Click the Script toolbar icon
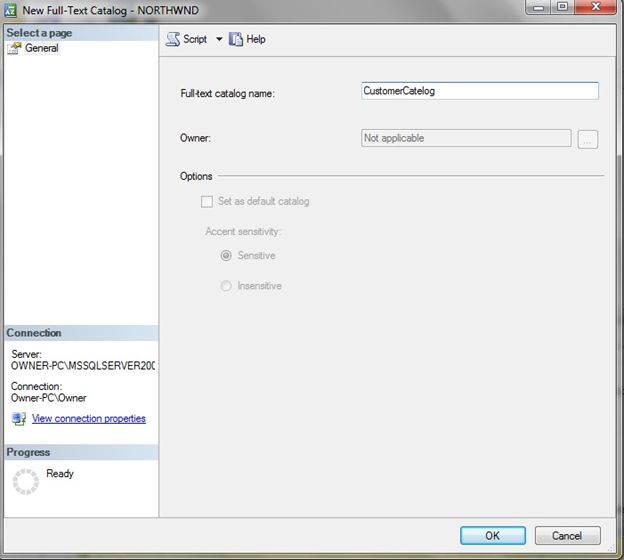 [x=173, y=39]
